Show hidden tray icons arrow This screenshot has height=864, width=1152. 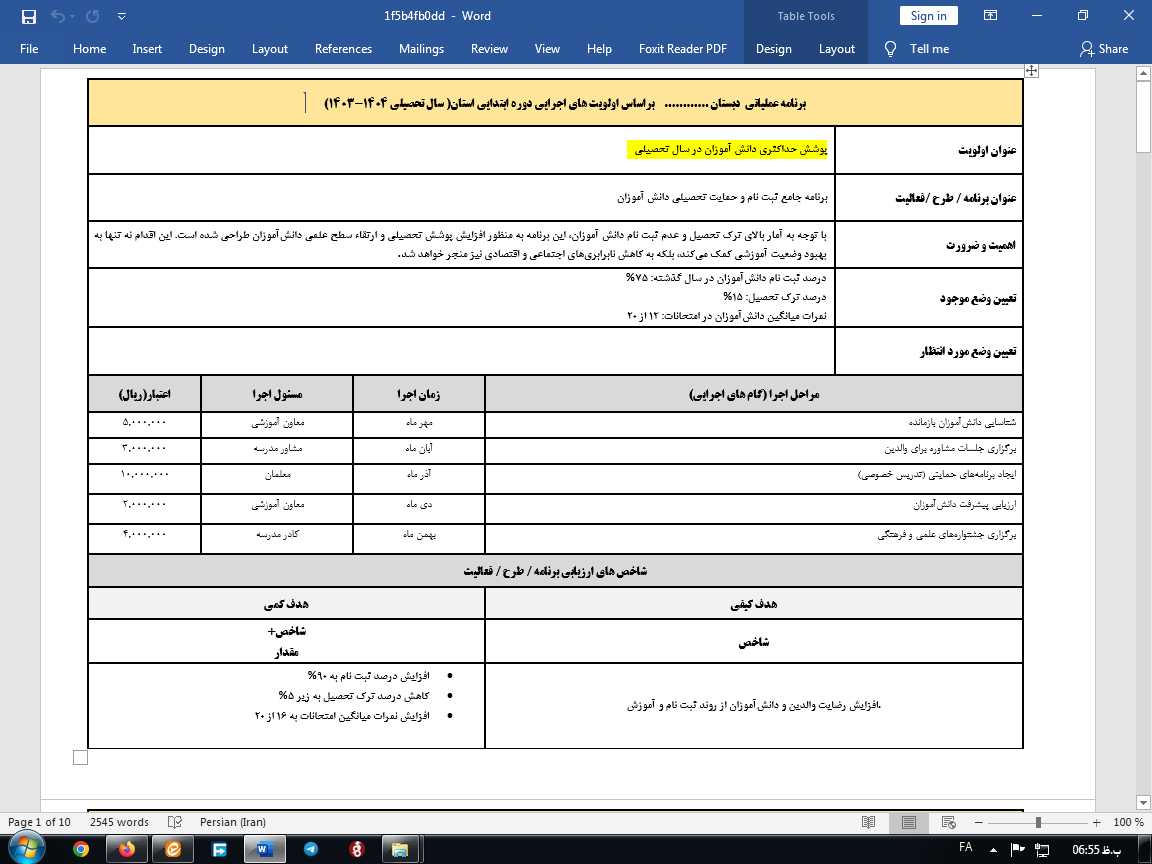pos(993,850)
